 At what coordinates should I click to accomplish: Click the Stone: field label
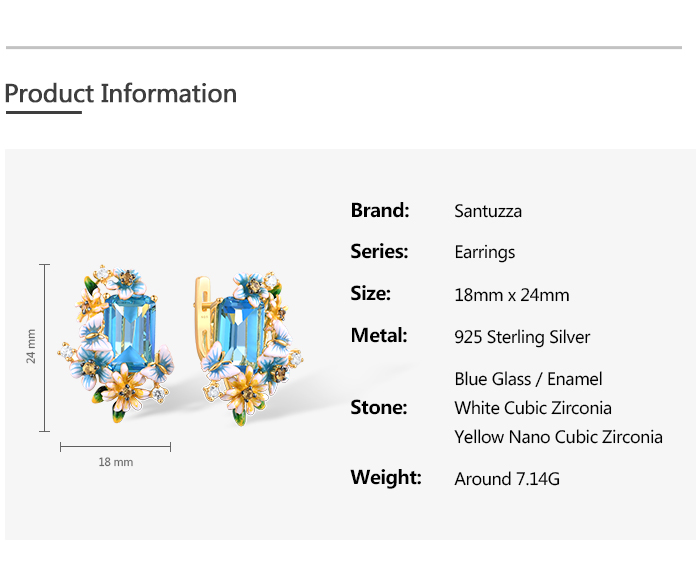click(x=378, y=408)
